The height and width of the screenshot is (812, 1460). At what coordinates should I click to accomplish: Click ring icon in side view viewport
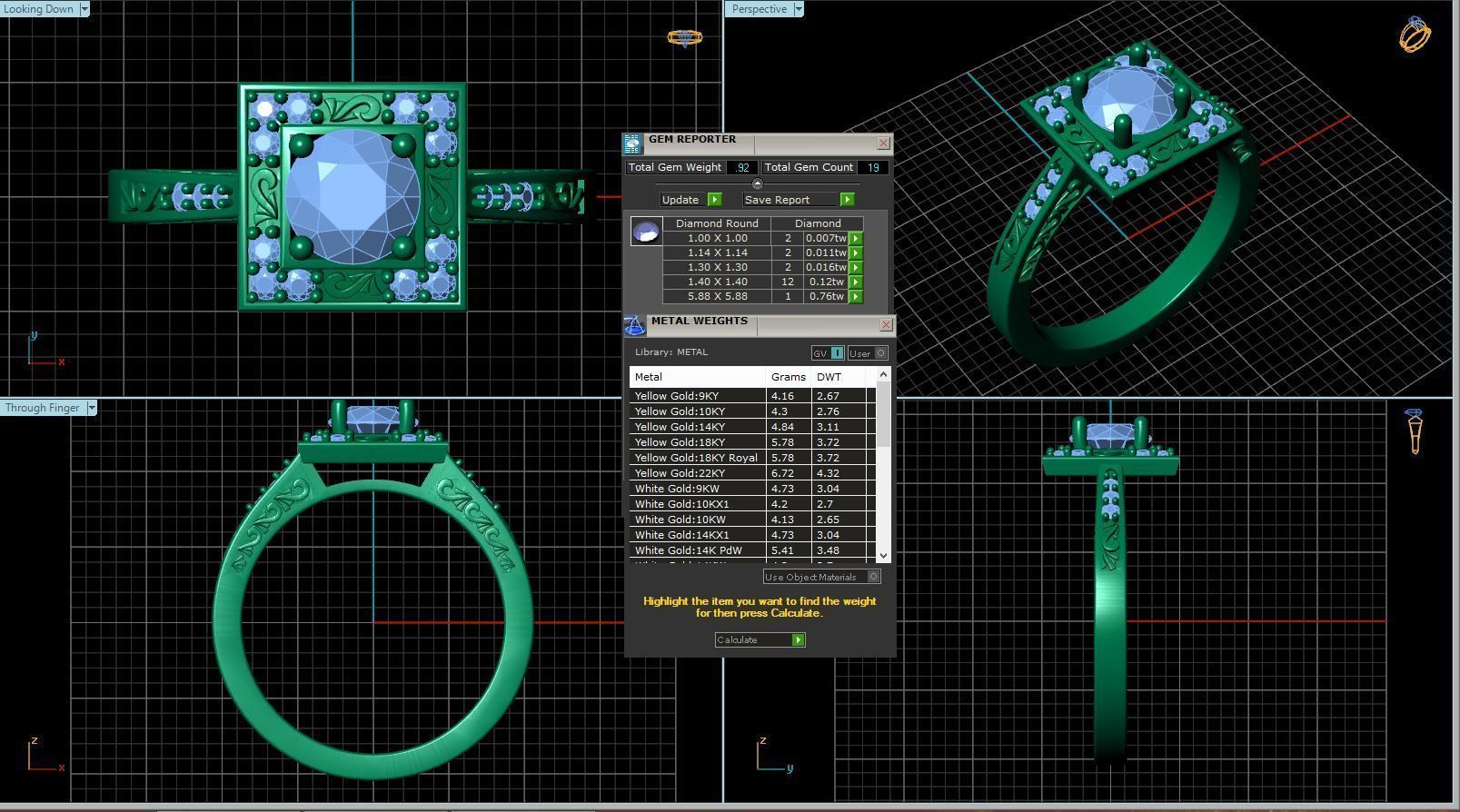coord(1415,431)
